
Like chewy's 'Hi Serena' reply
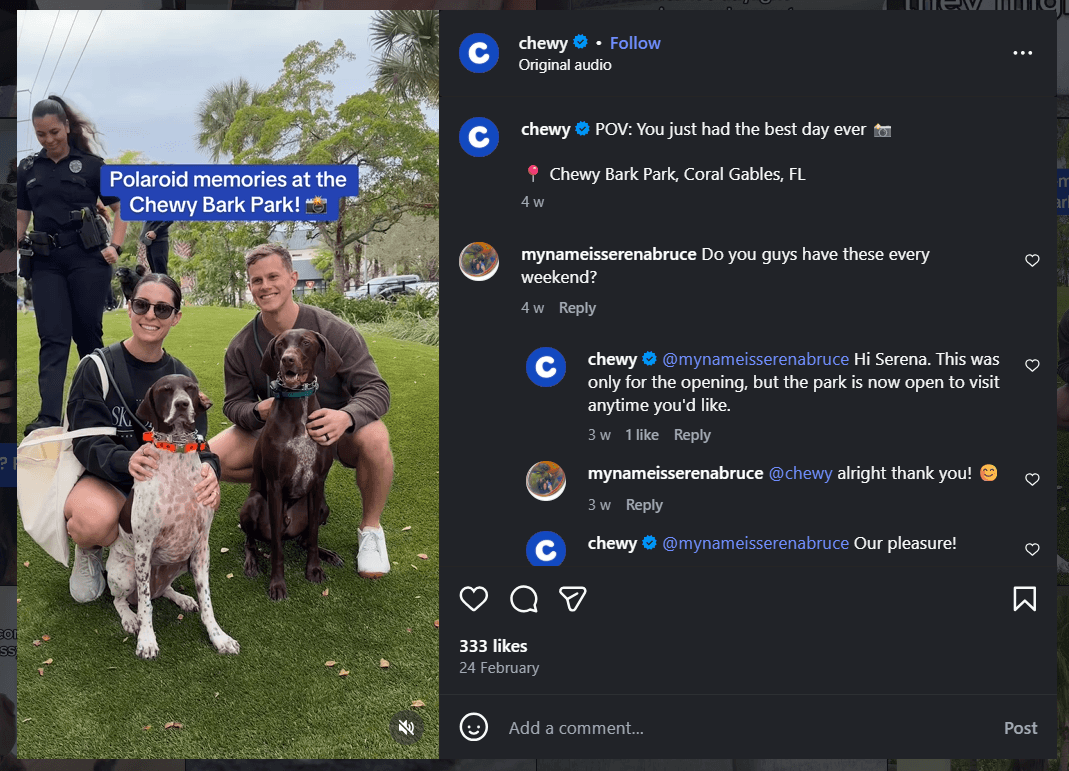1032,365
